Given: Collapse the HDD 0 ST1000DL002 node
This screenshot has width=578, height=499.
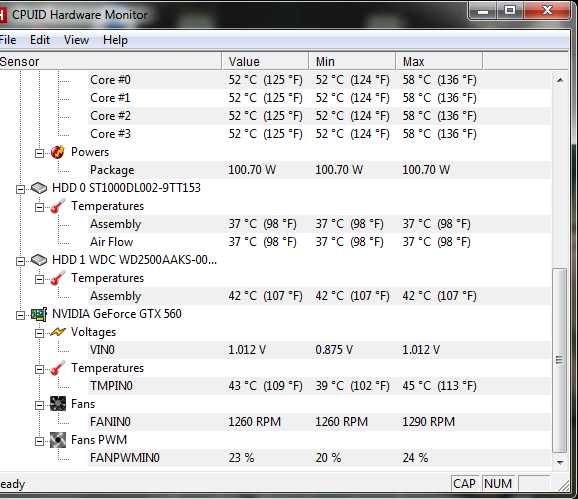Looking at the screenshot, I should tap(20, 189).
